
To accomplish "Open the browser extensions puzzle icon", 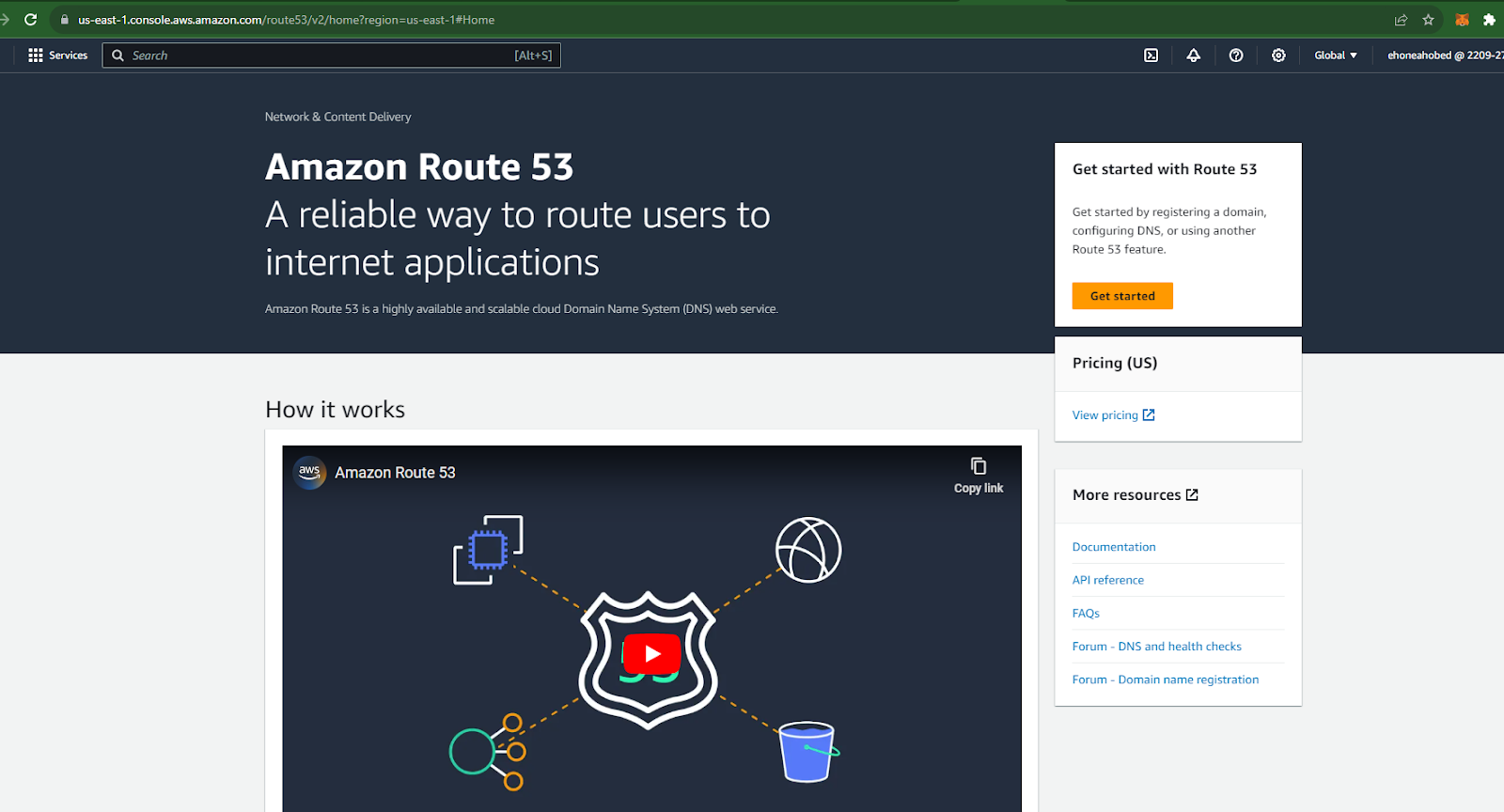I will [1489, 20].
